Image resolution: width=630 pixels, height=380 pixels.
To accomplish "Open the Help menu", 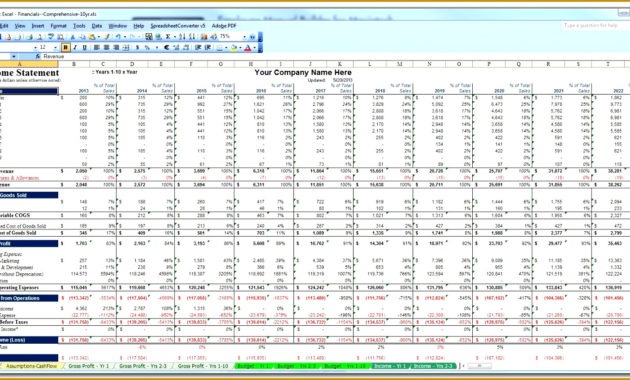I will coord(139,26).
